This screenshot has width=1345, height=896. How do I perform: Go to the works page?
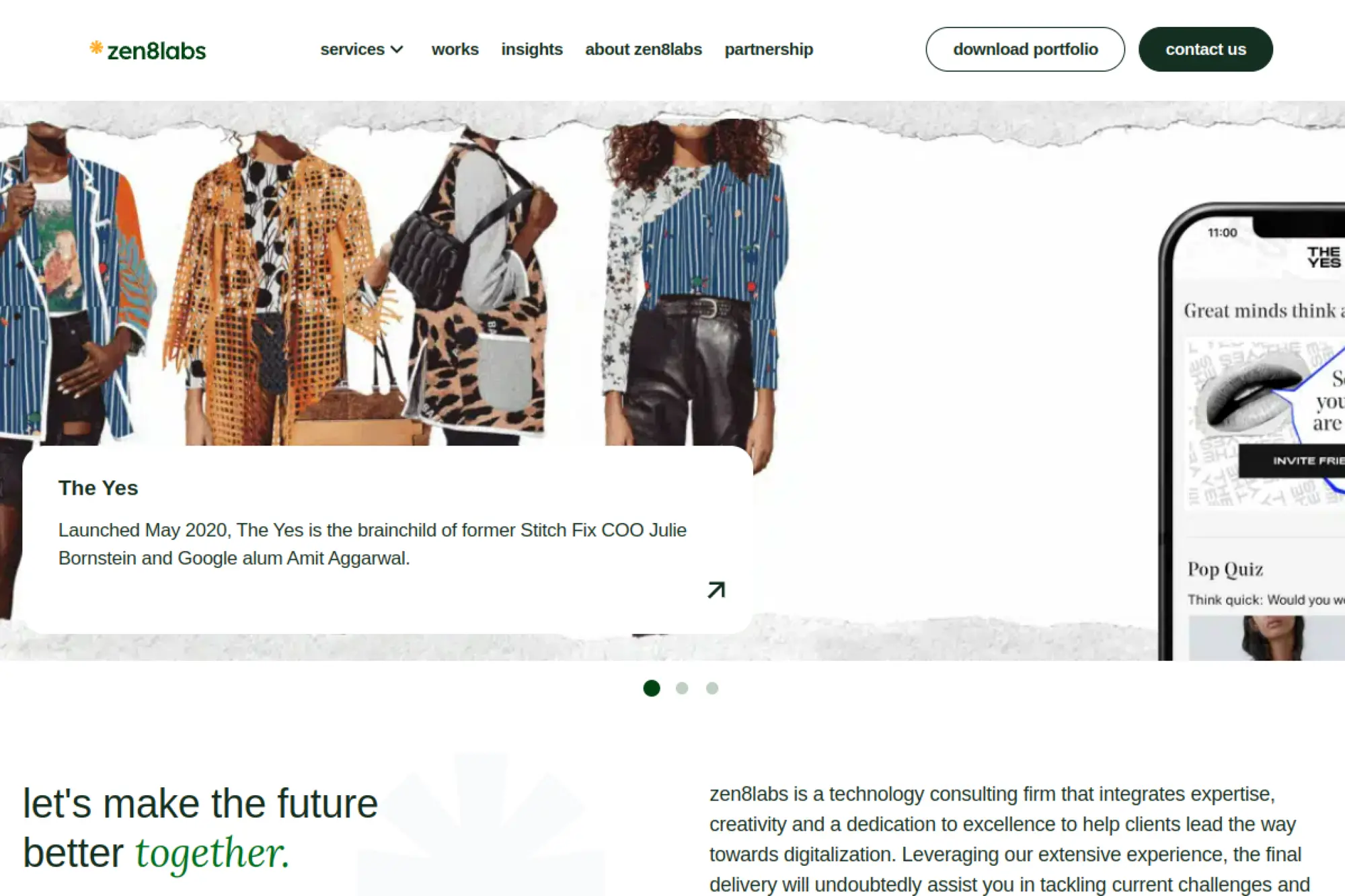click(x=455, y=50)
